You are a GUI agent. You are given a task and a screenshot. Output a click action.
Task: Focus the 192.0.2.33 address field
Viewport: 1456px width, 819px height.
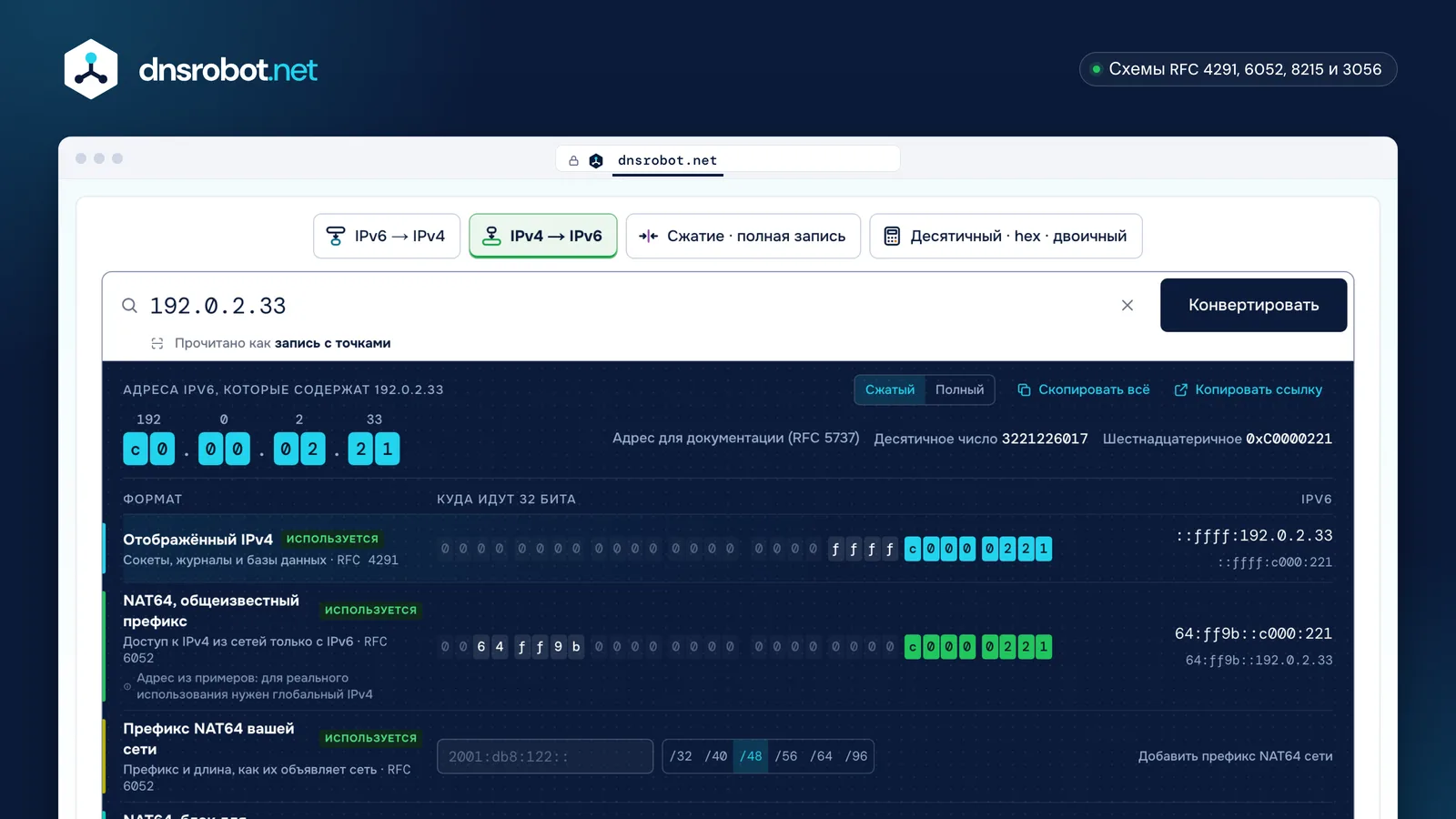click(x=628, y=306)
